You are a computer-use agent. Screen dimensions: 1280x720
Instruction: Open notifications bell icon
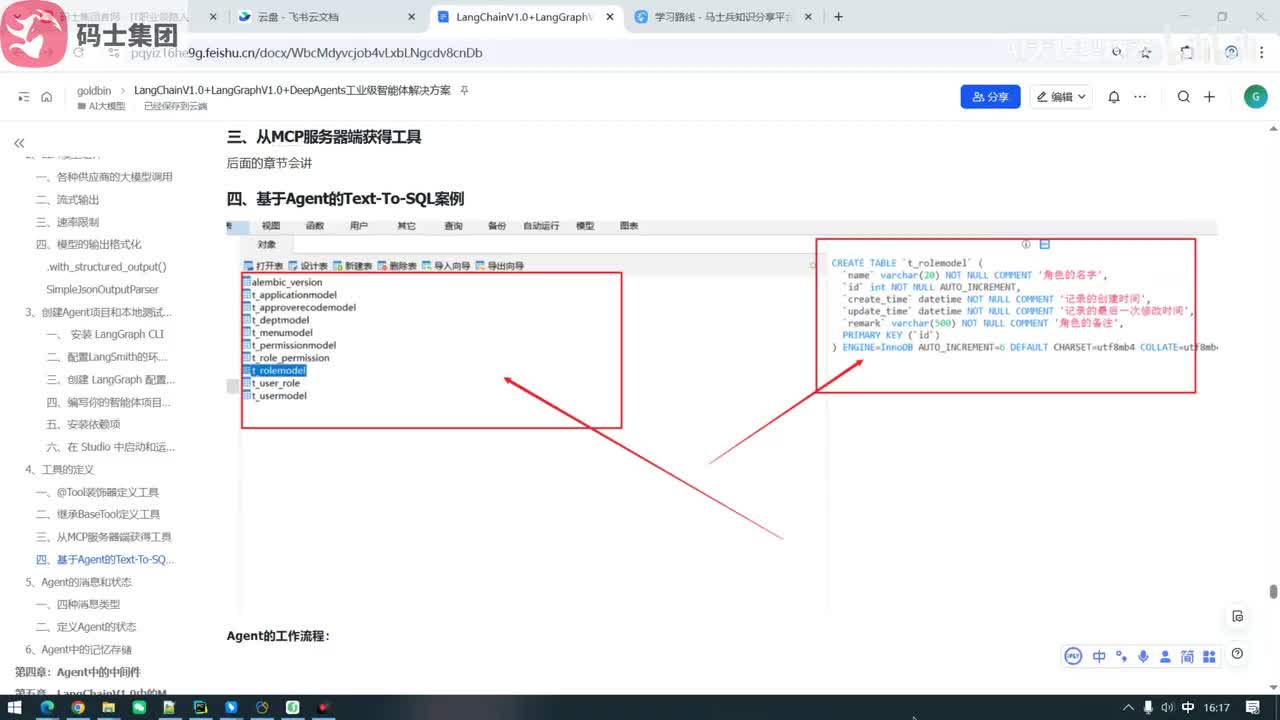[x=1114, y=97]
